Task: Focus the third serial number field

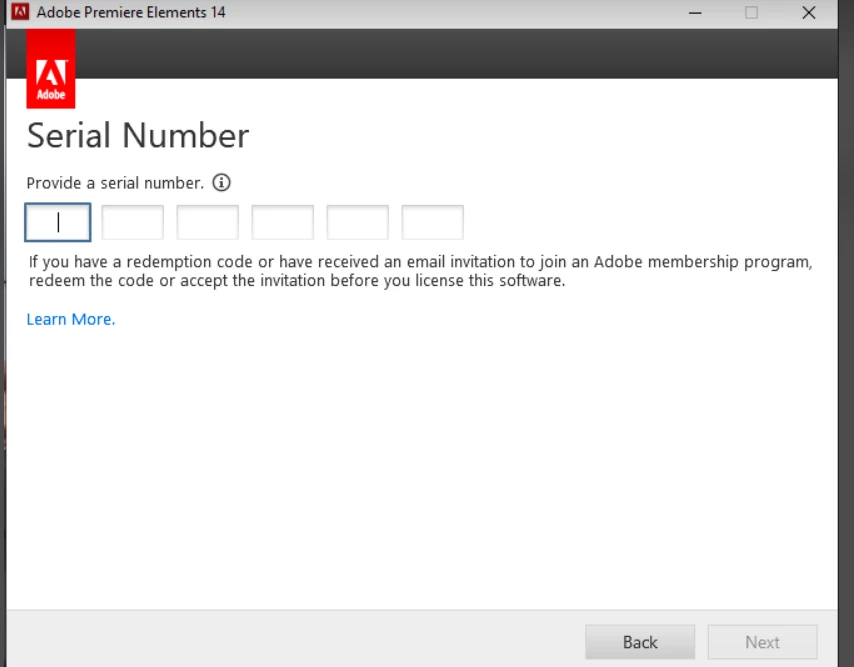Action: click(x=208, y=222)
